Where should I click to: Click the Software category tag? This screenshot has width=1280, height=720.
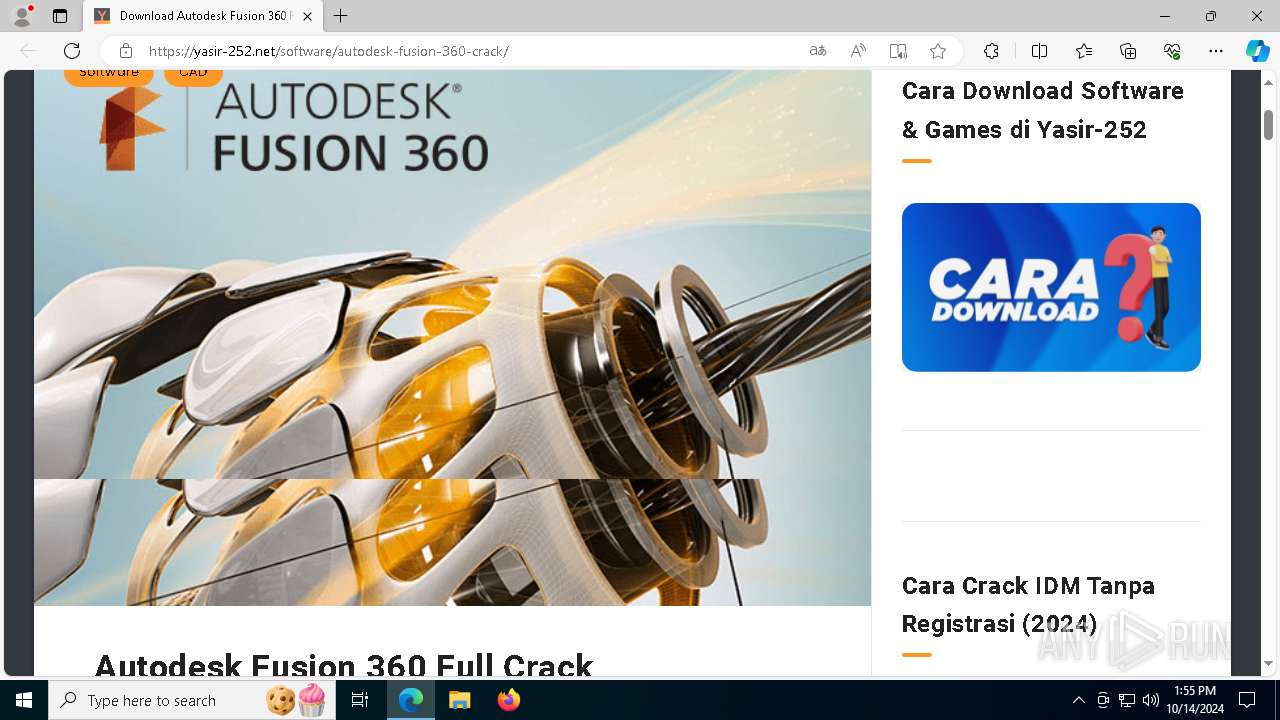[x=109, y=76]
